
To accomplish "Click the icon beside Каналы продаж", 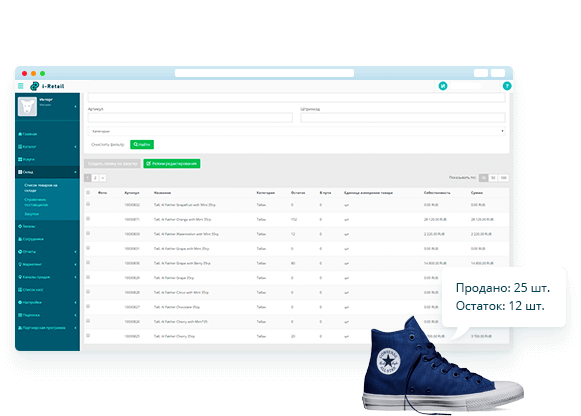I will tap(20, 277).
